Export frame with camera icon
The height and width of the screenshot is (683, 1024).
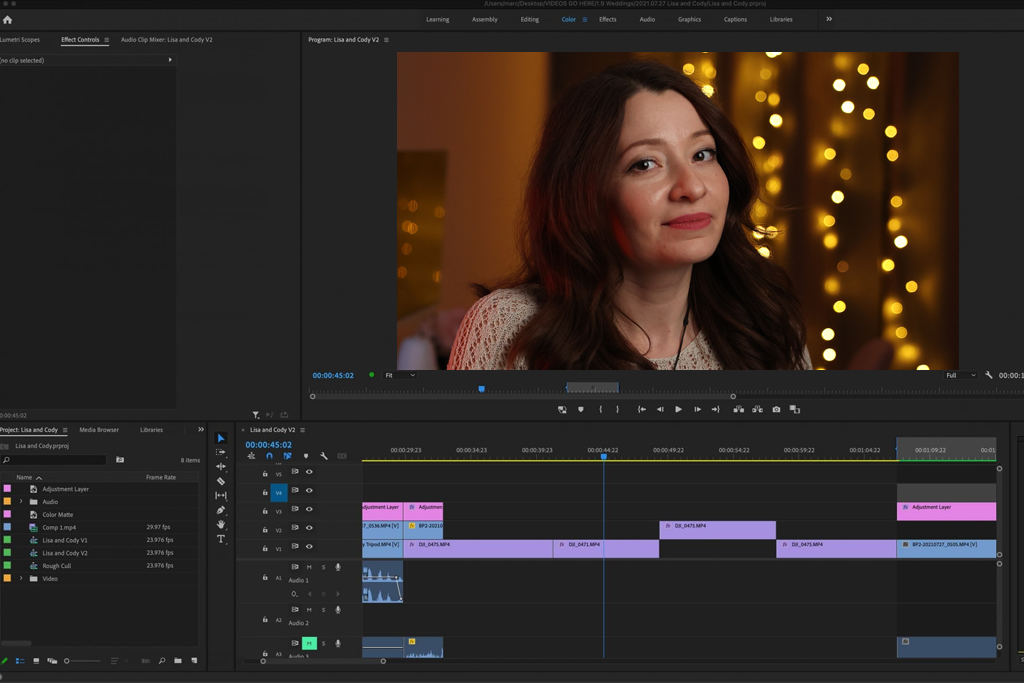[776, 409]
